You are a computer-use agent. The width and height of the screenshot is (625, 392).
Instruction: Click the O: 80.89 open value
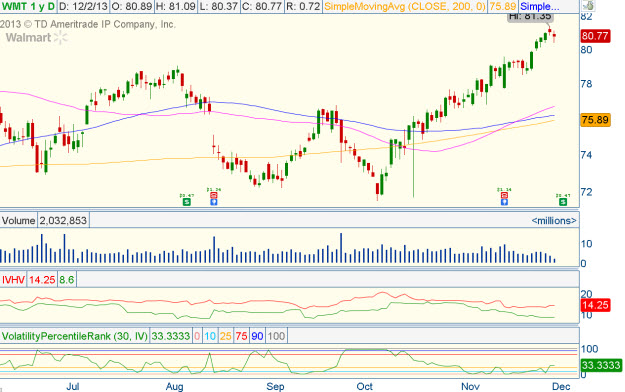pos(133,6)
